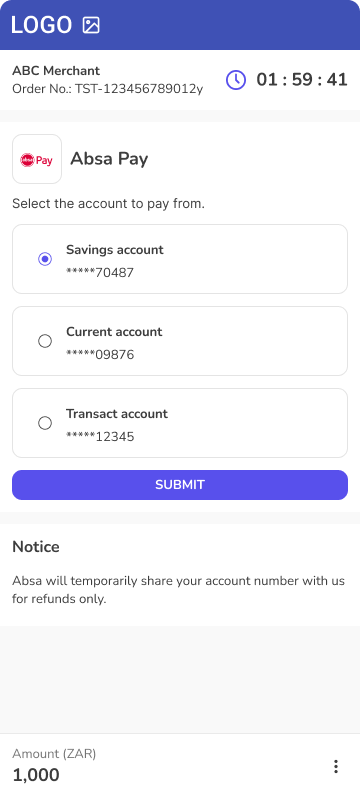
Task: Click the Absa Pay logo icon
Action: [37, 159]
